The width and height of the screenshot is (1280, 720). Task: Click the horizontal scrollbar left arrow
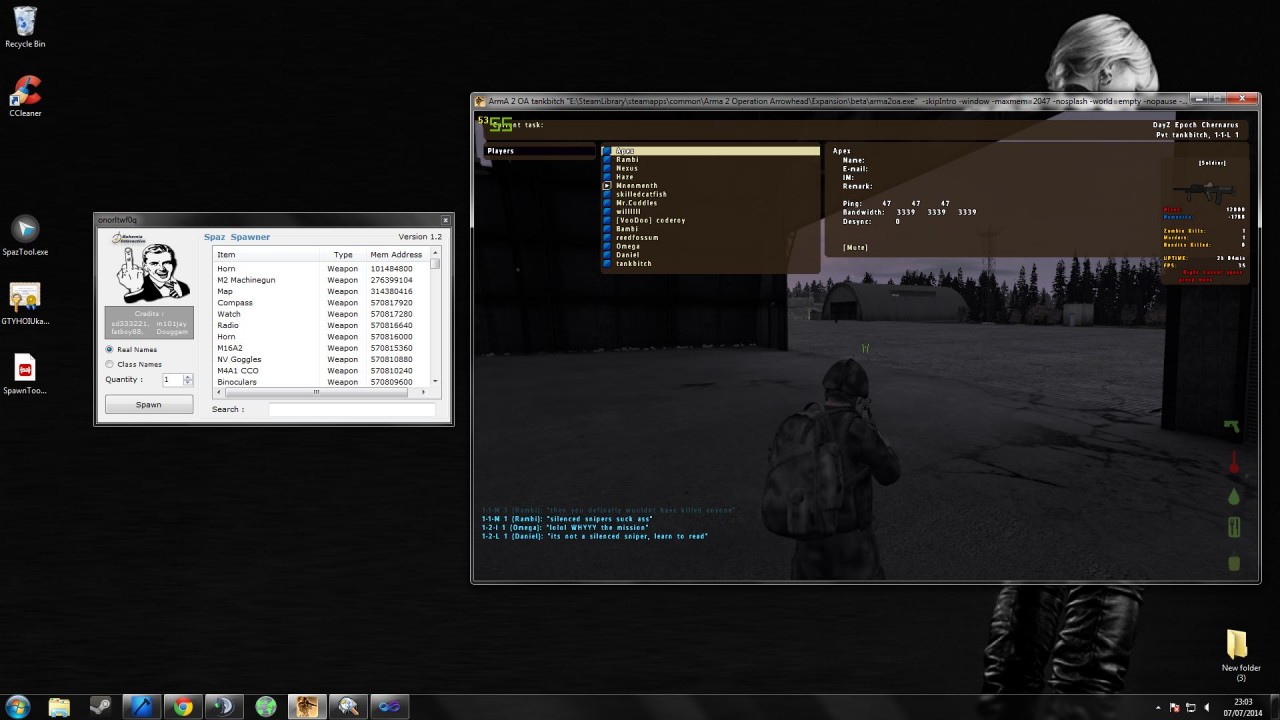click(217, 391)
